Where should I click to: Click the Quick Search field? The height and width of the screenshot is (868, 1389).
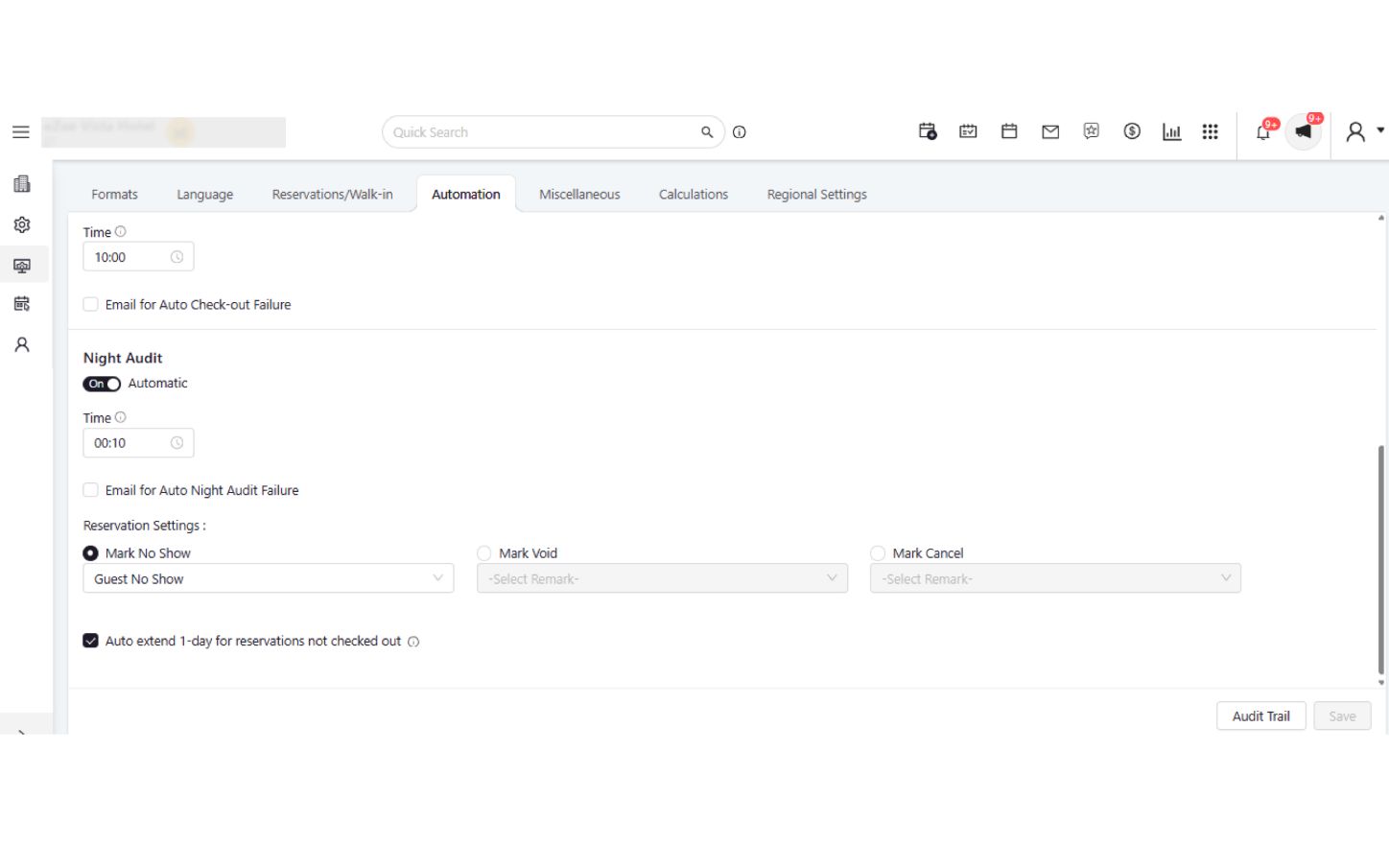coord(553,132)
